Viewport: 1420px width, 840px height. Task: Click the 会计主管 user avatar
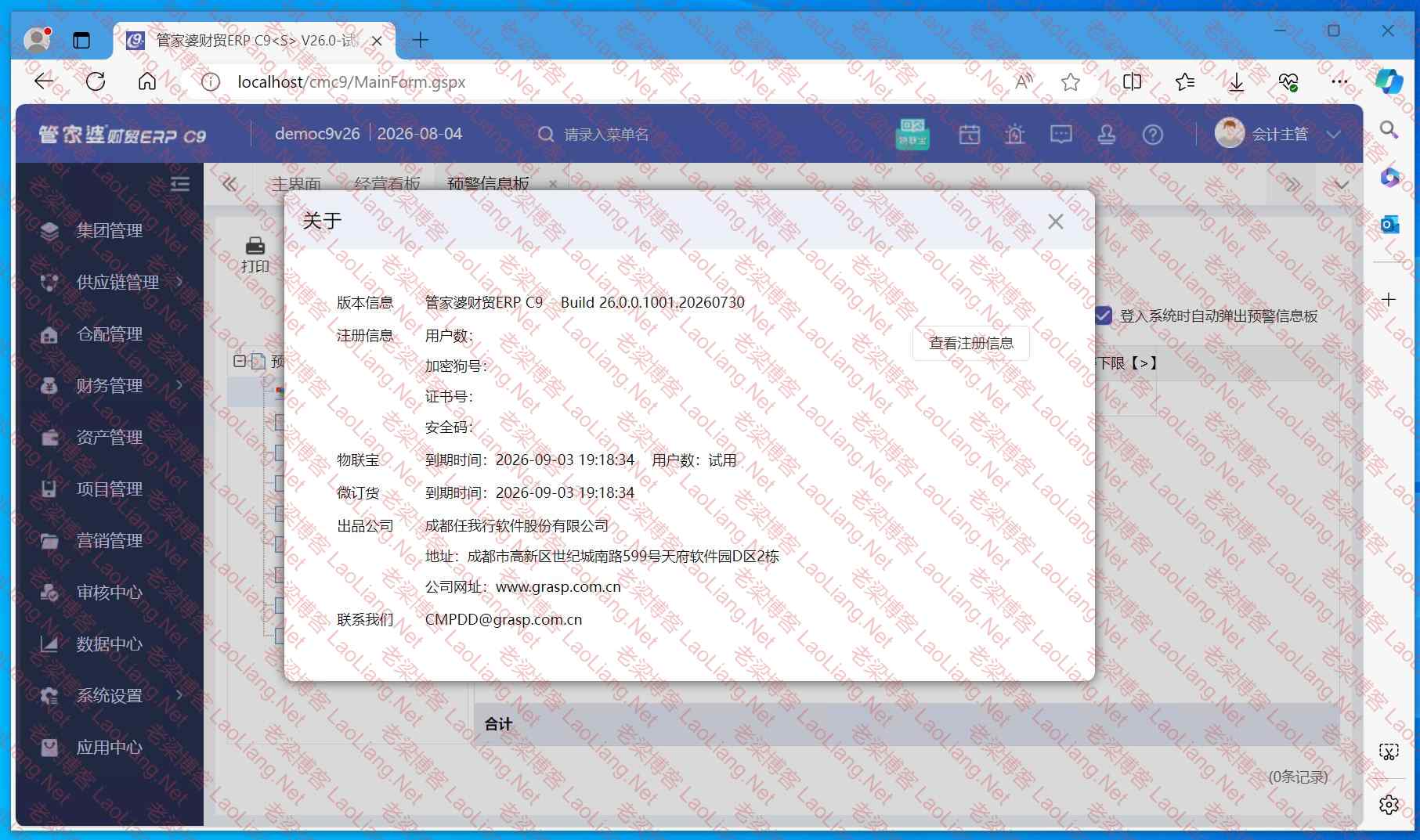(x=1230, y=133)
